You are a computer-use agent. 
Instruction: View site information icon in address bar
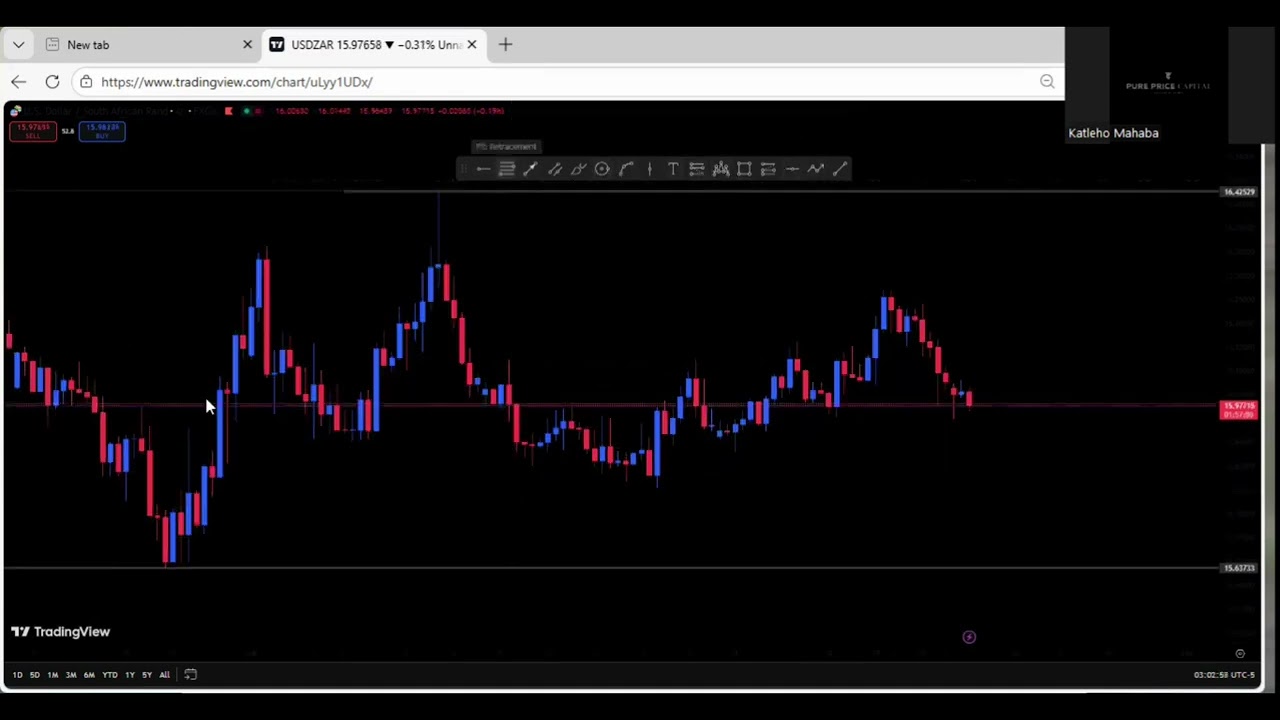86,82
